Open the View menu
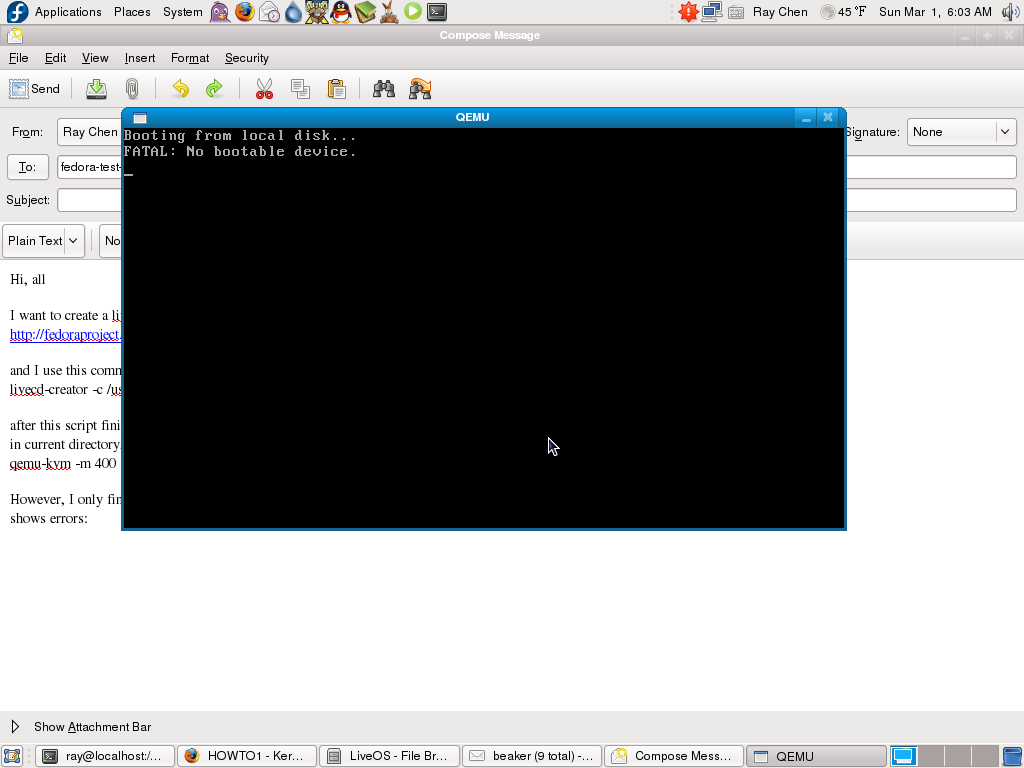1024x768 pixels. click(x=95, y=58)
